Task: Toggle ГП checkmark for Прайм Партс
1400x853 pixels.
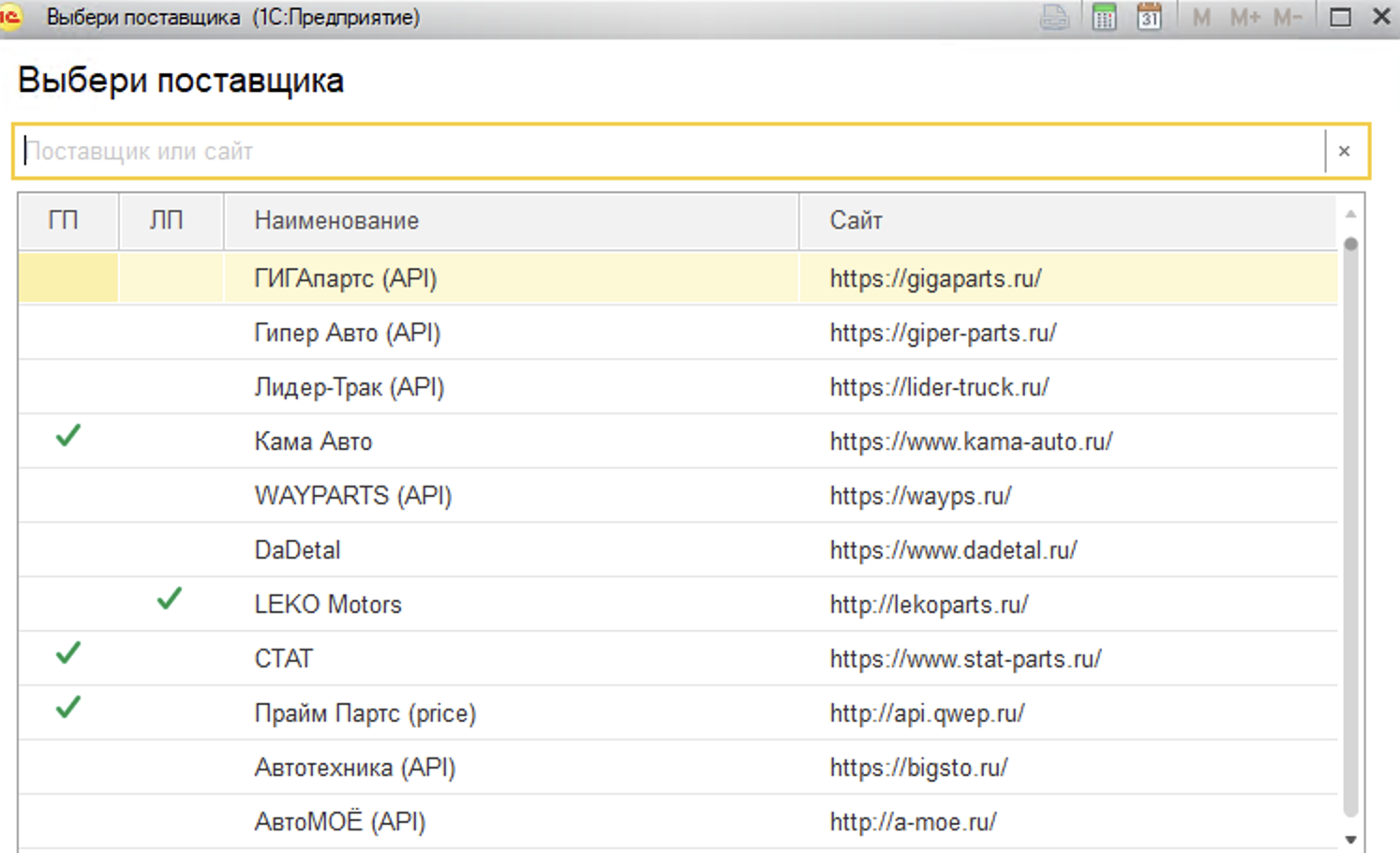Action: 67,707
